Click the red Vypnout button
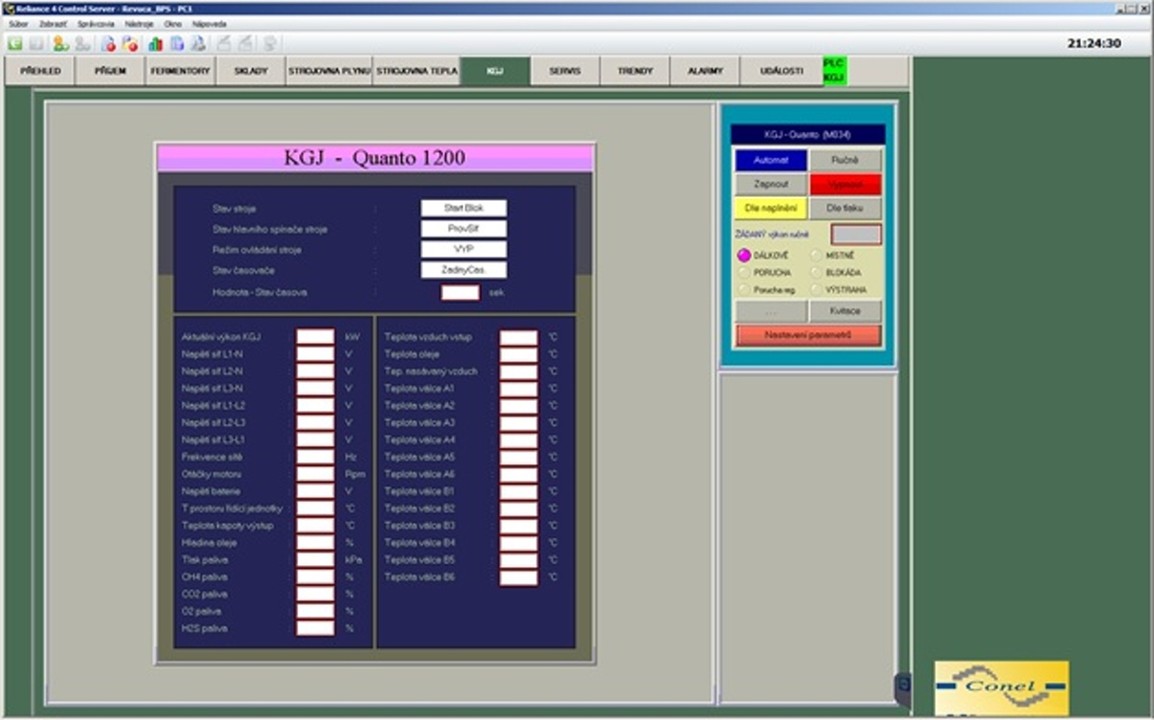The width and height of the screenshot is (1154, 720). [845, 184]
